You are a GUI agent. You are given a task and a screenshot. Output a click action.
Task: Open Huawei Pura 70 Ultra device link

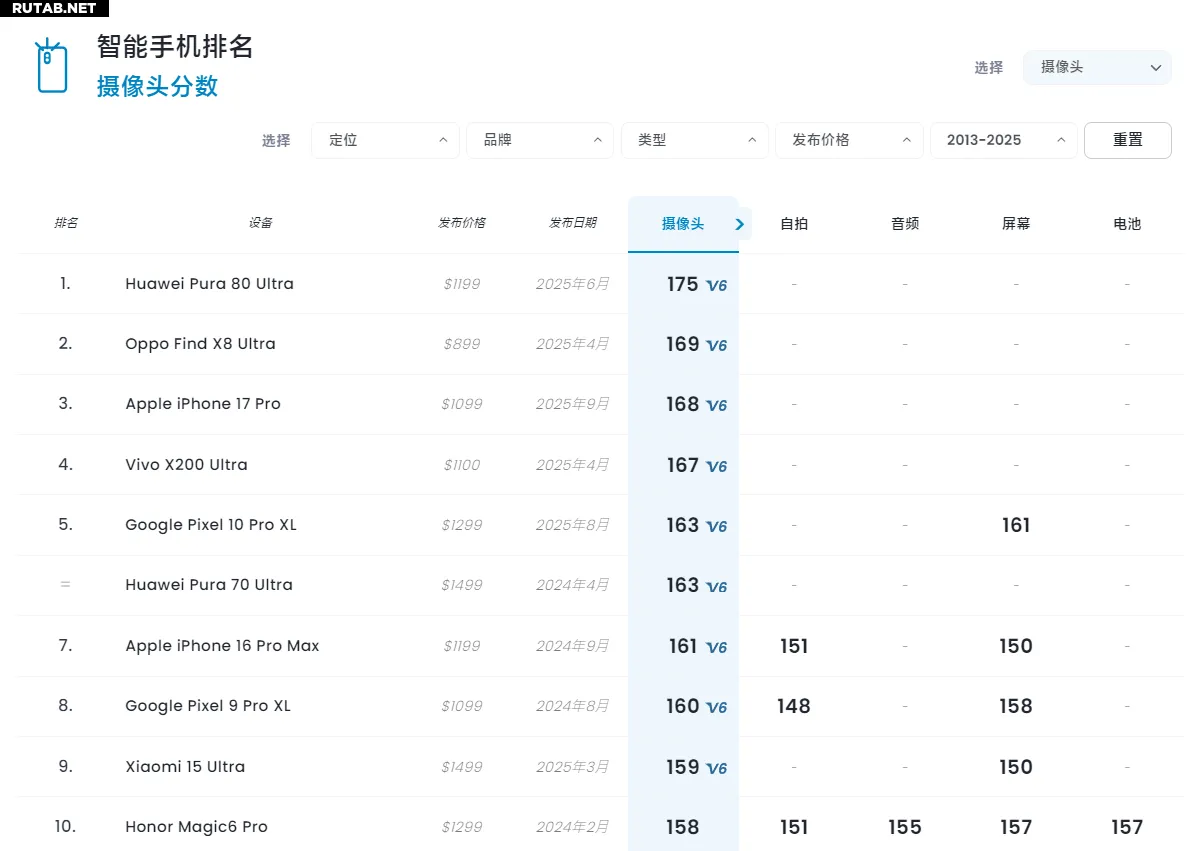209,585
